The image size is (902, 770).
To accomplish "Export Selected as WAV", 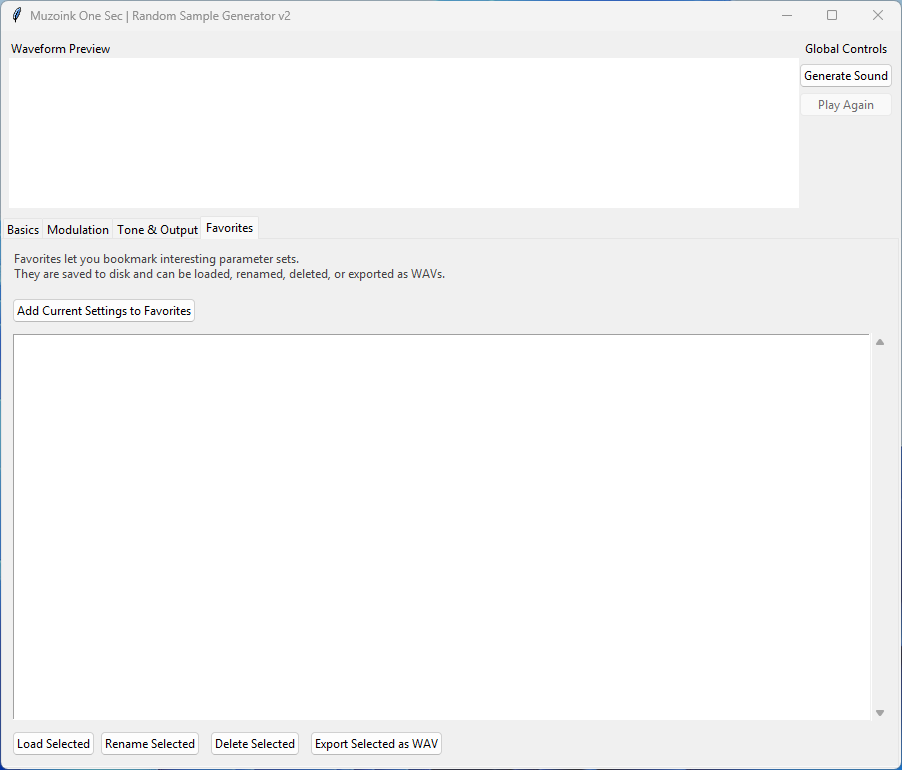I will 377,744.
